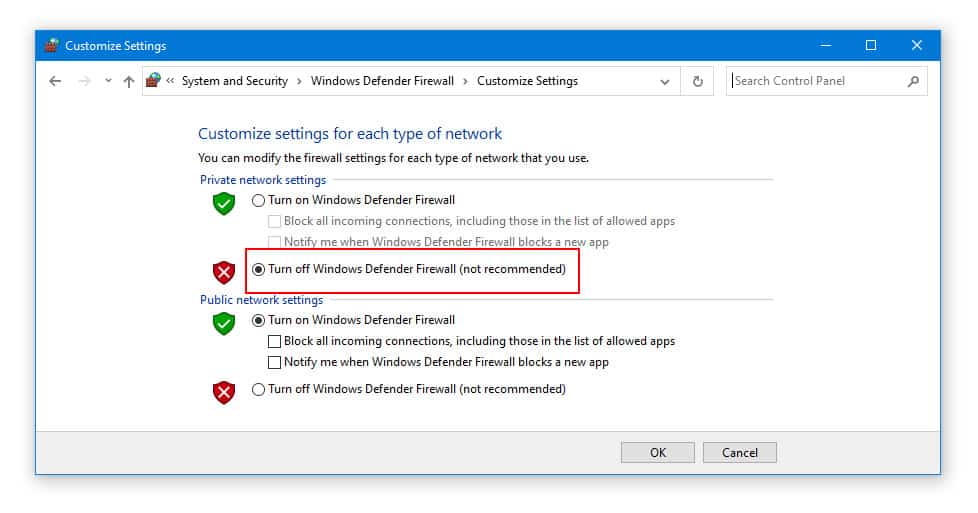Go back using the back arrow

(55, 81)
